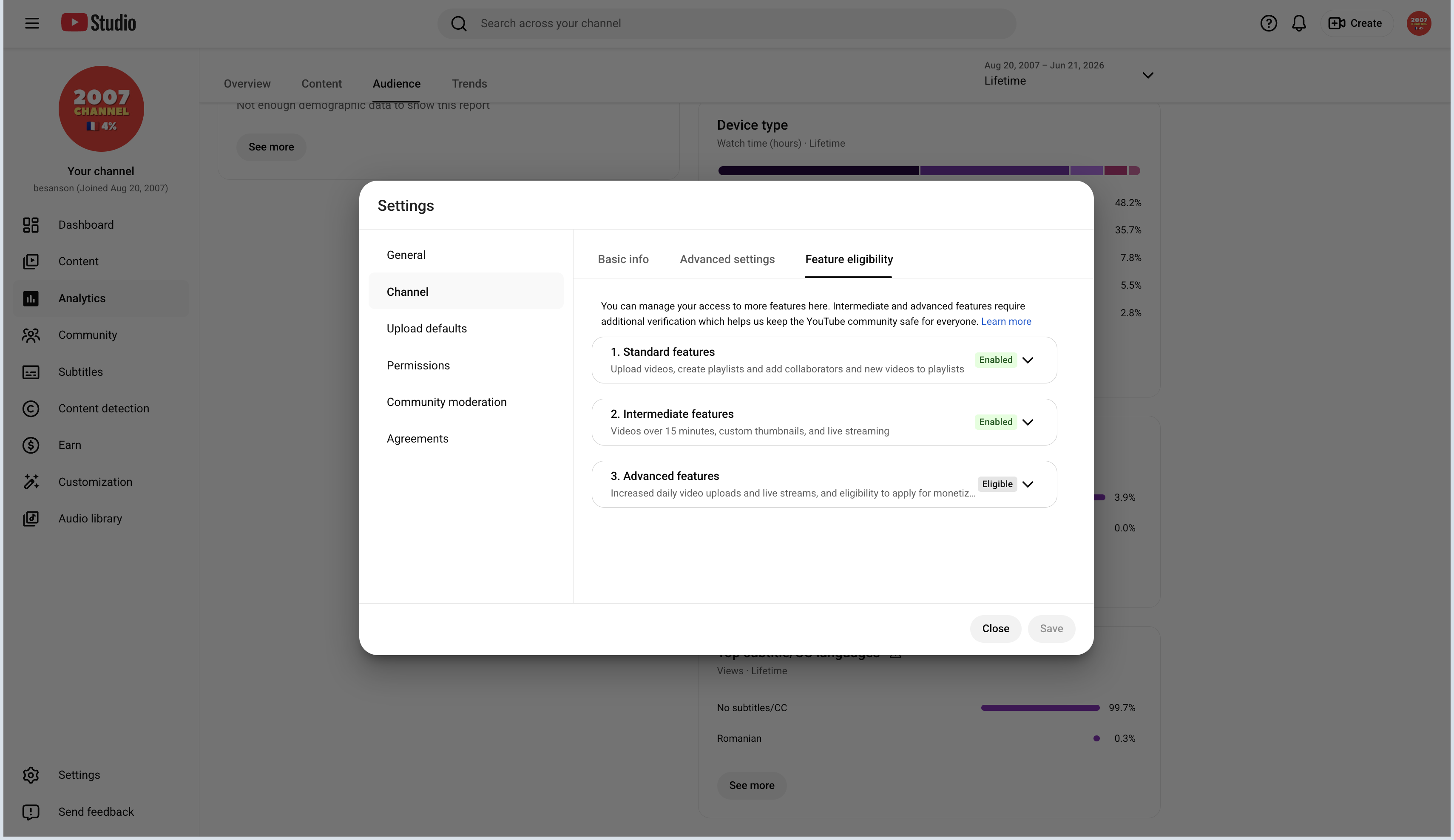Open Dashboard from the sidebar
This screenshot has width=1454, height=840.
coord(101,225)
